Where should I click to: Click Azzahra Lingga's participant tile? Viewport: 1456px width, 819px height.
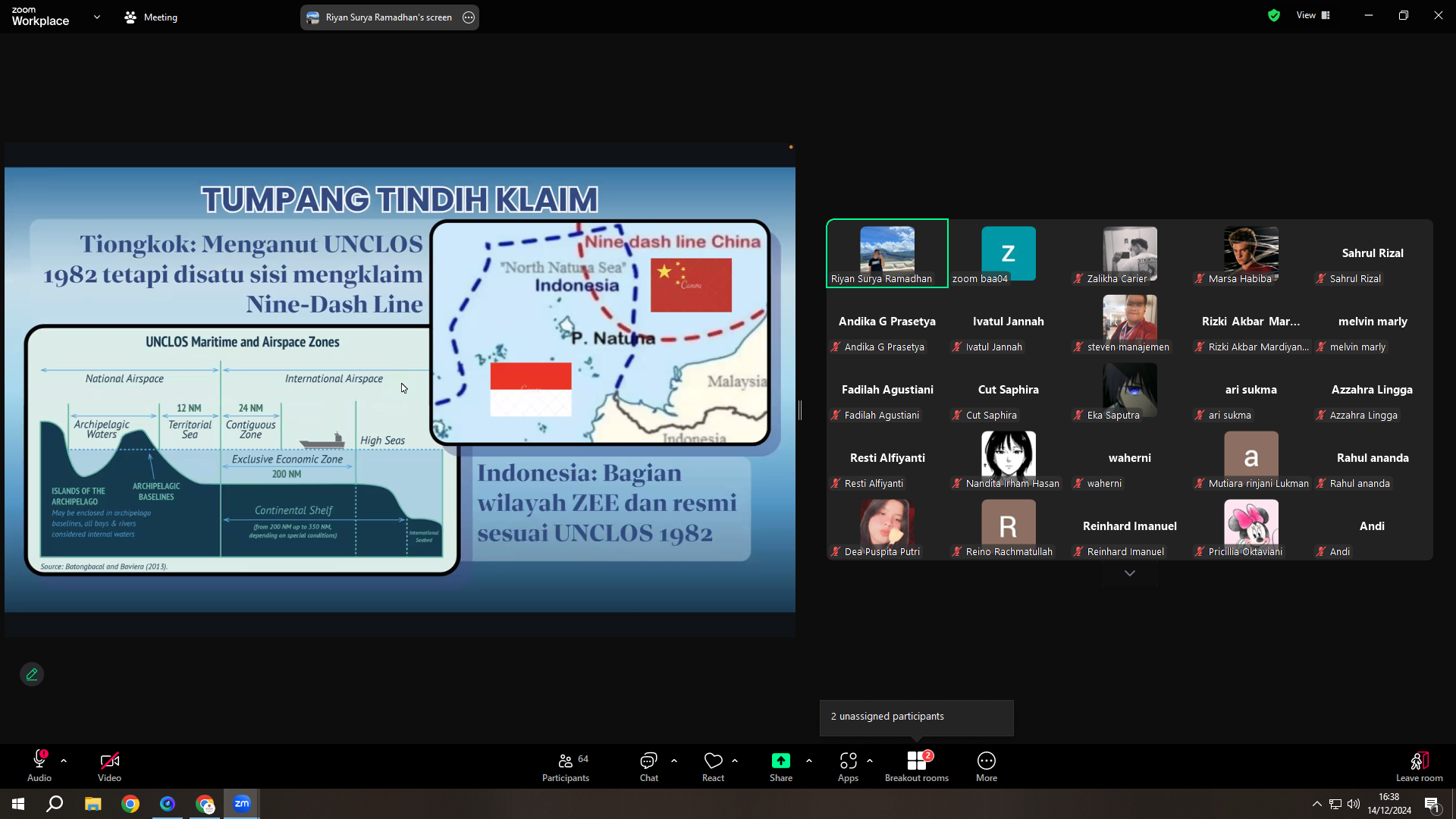pos(1373,390)
